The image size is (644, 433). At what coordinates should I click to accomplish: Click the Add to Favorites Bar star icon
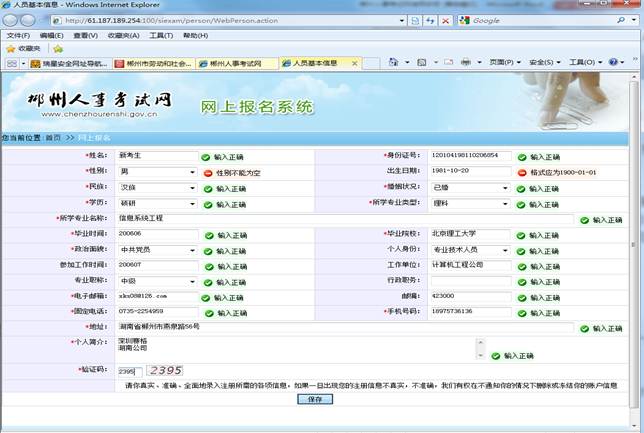point(58,48)
